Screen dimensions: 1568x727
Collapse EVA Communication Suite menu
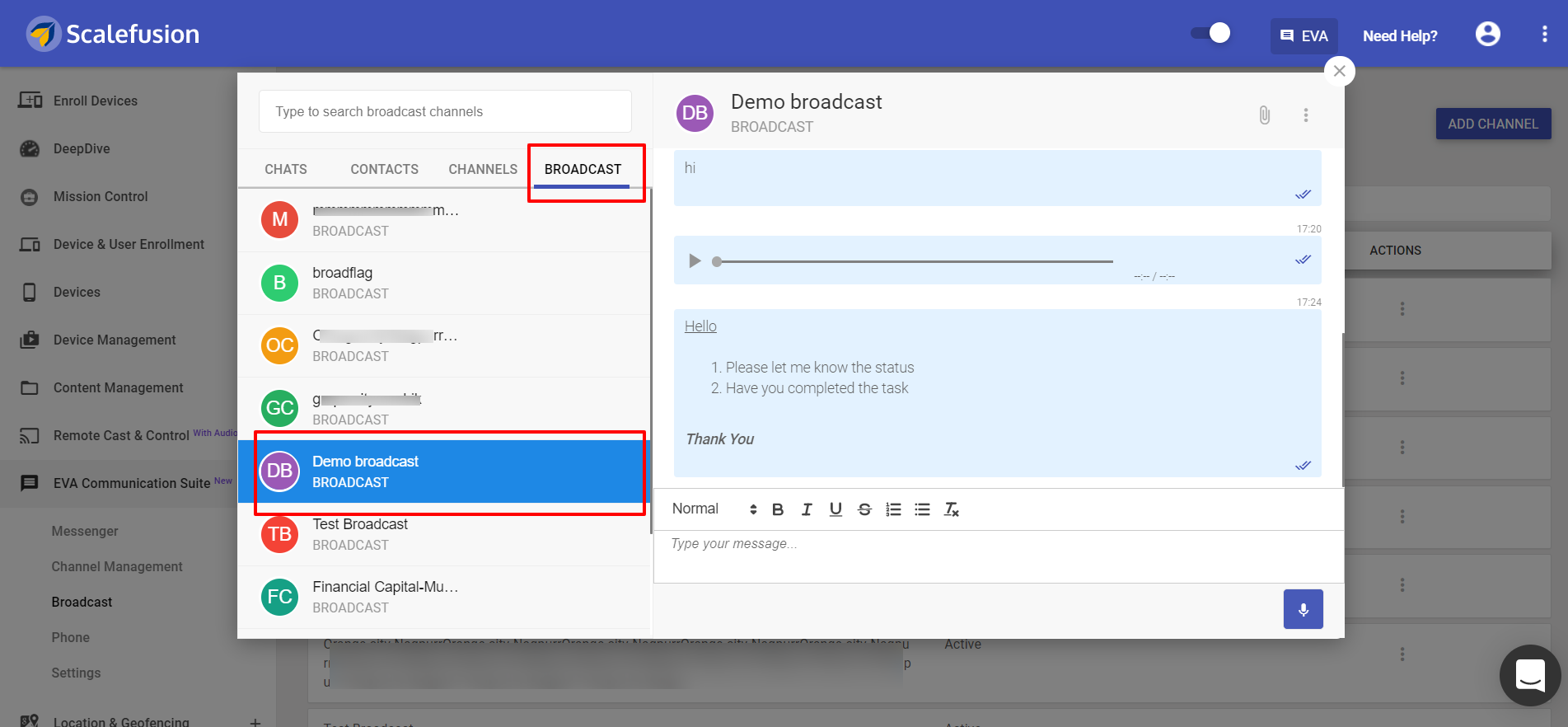pyautogui.click(x=132, y=483)
